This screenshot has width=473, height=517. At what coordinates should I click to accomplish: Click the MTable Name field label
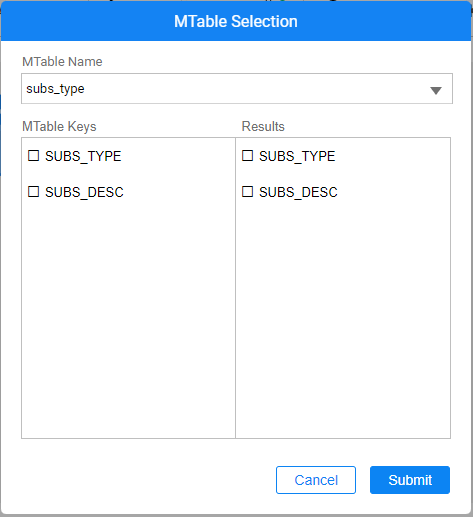tap(62, 62)
